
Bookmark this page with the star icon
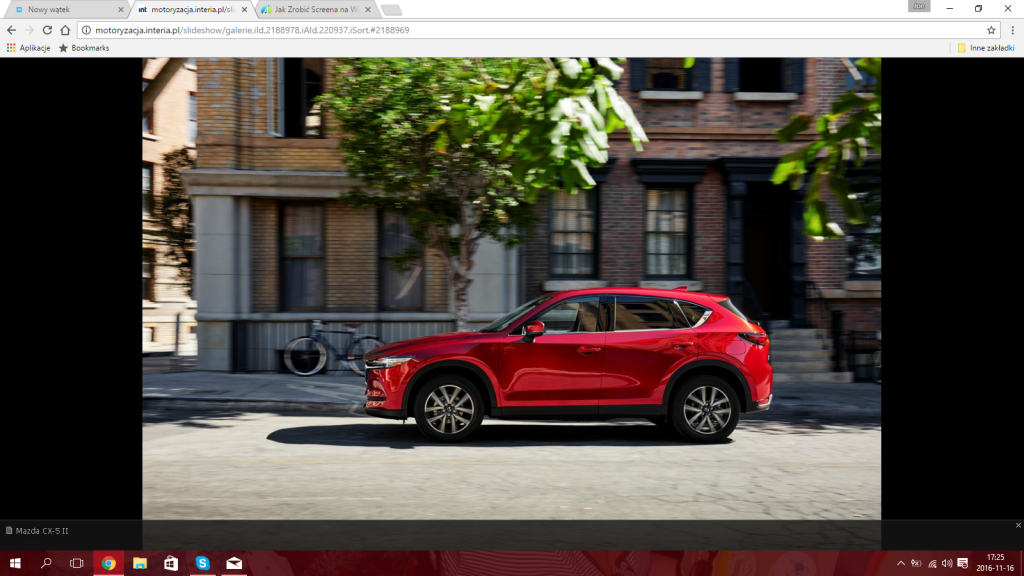click(x=991, y=30)
